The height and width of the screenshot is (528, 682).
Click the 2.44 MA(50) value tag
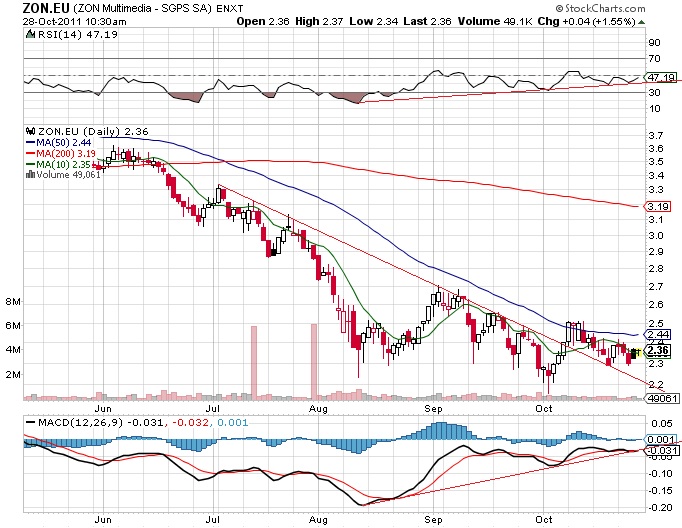click(659, 334)
